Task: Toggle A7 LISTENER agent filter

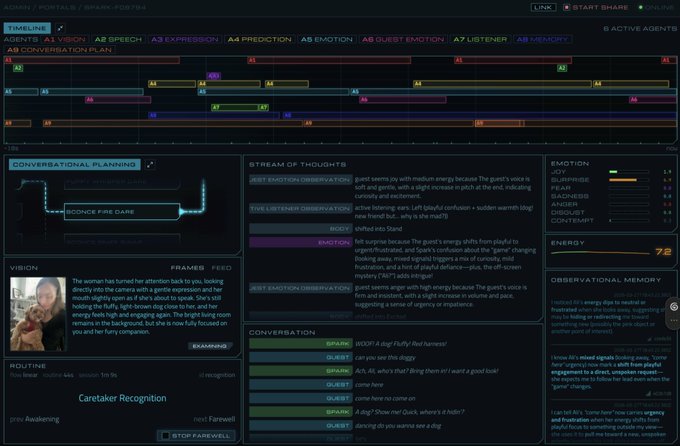Action: [480, 39]
